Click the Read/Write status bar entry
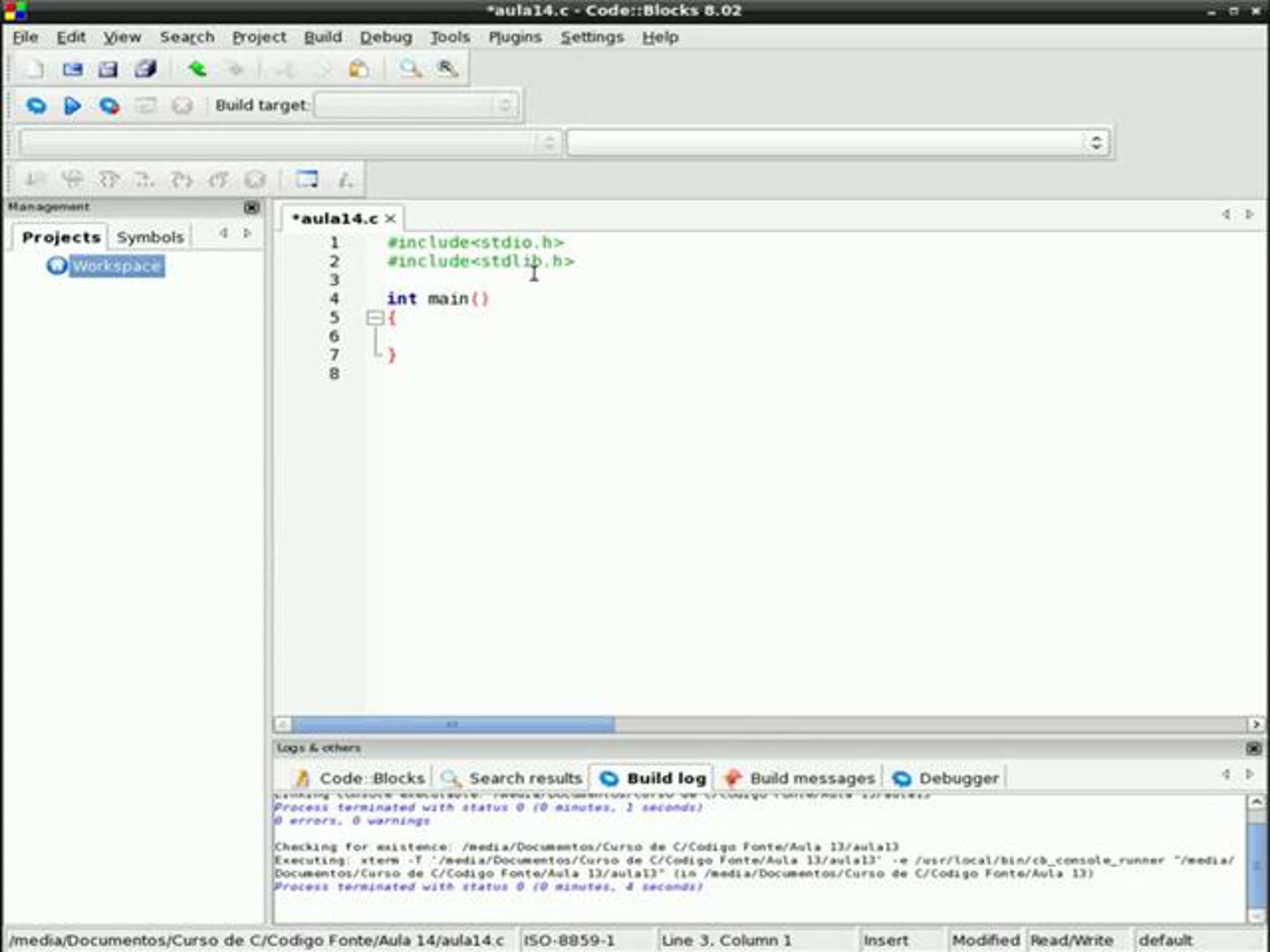Screen dimensions: 1270x952 (1072, 940)
